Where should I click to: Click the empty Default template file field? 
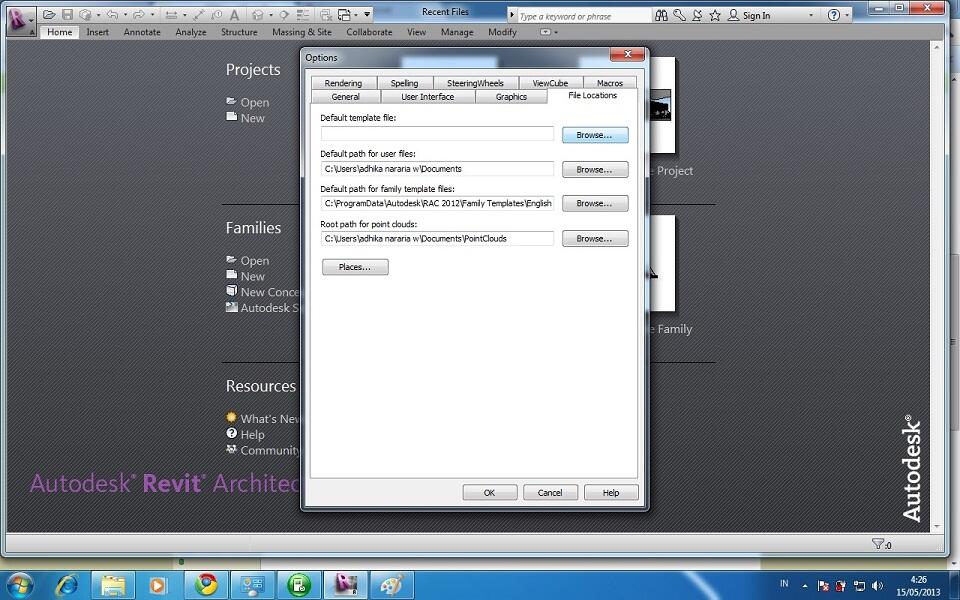437,133
